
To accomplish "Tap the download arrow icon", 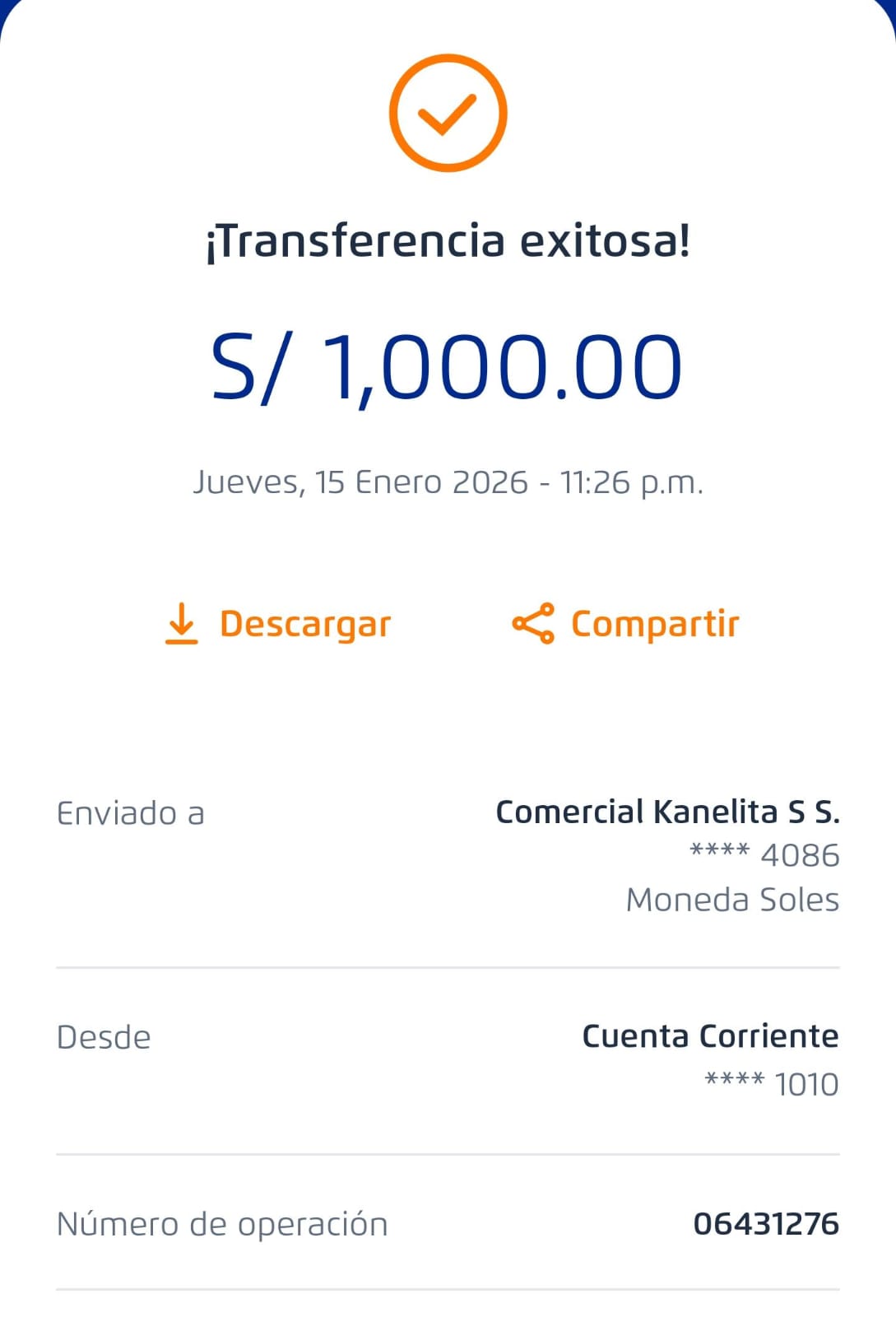I will click(181, 623).
